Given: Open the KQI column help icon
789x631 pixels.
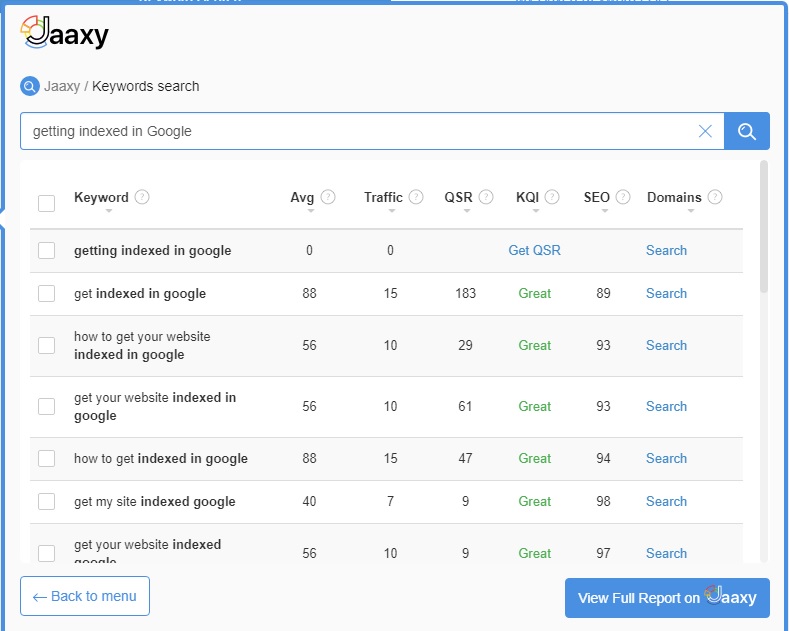Looking at the screenshot, I should [x=552, y=197].
